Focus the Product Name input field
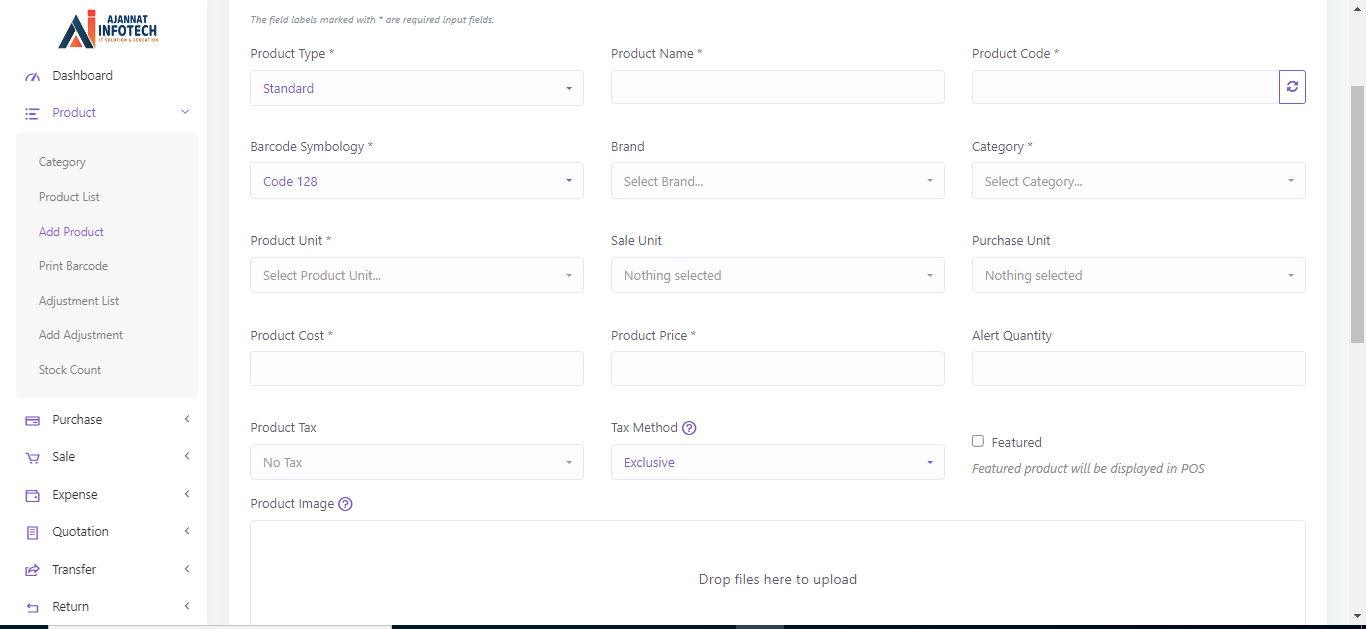The height and width of the screenshot is (629, 1366). click(777, 87)
